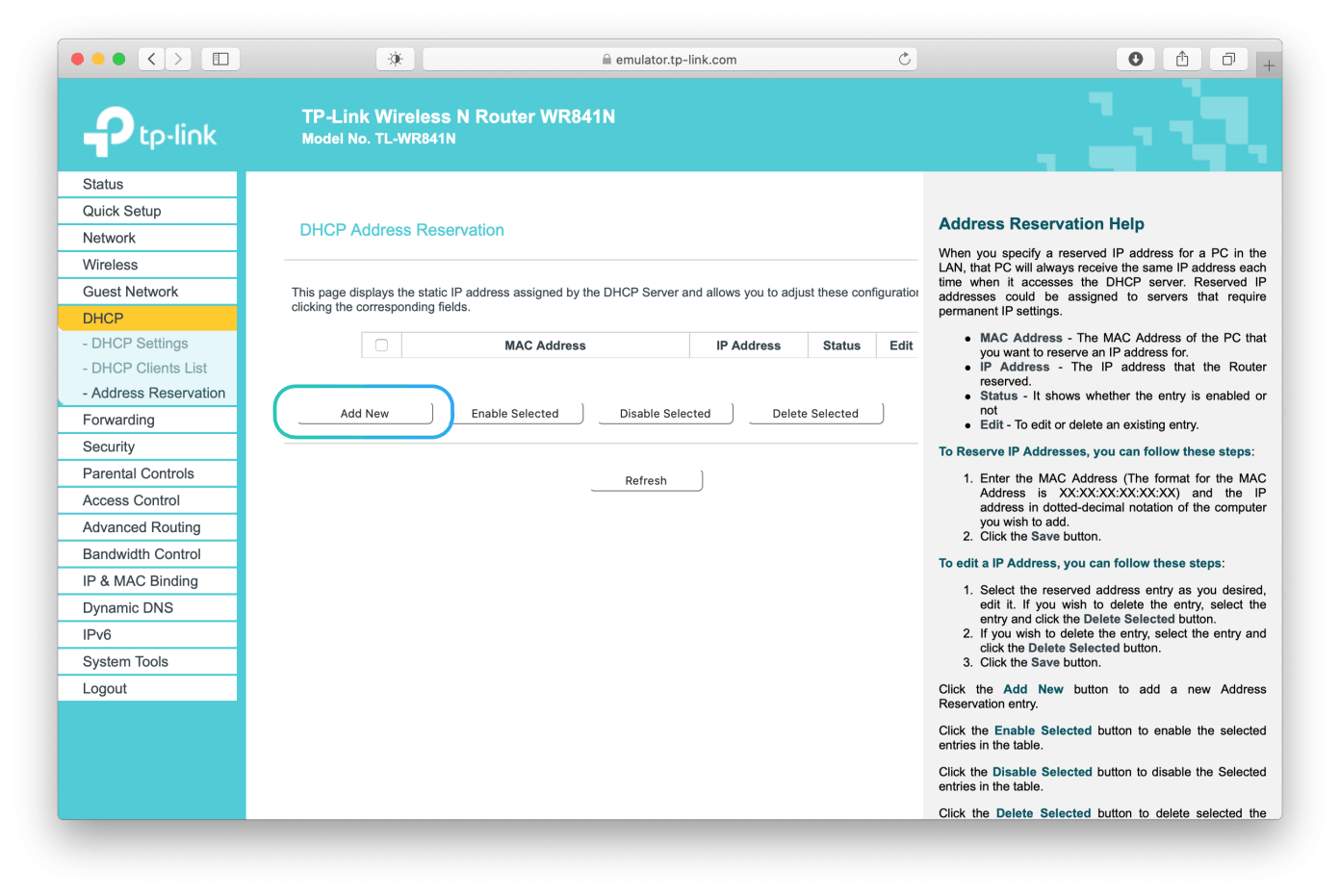This screenshot has width=1340, height=896.
Task: Click the Share icon in Safari
Action: click(1182, 59)
